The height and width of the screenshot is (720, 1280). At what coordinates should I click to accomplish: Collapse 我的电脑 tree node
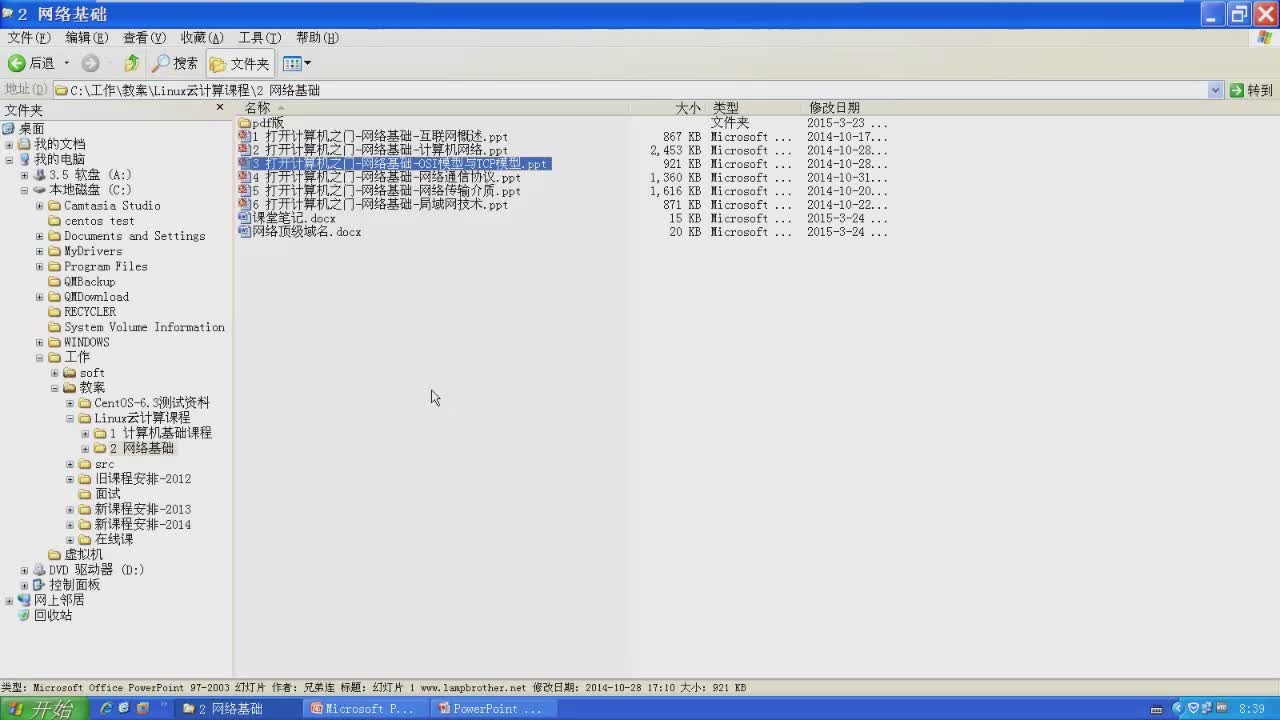pyautogui.click(x=9, y=160)
